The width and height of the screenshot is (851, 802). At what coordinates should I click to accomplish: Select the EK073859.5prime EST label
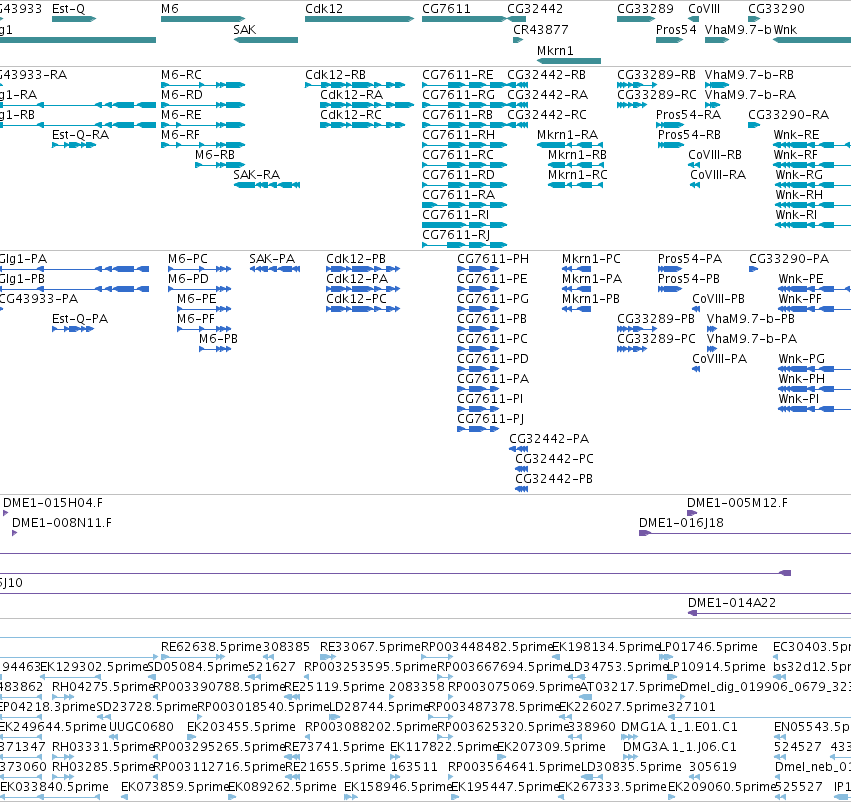[175, 787]
